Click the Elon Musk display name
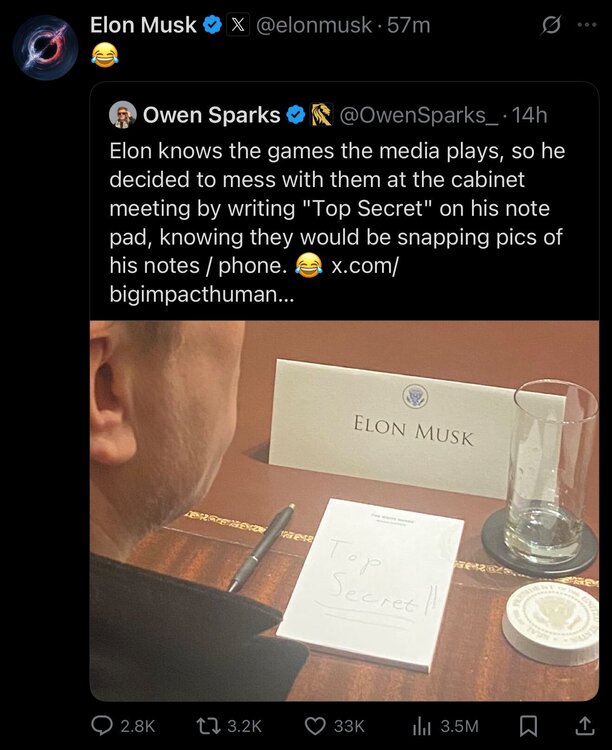 click(x=143, y=26)
